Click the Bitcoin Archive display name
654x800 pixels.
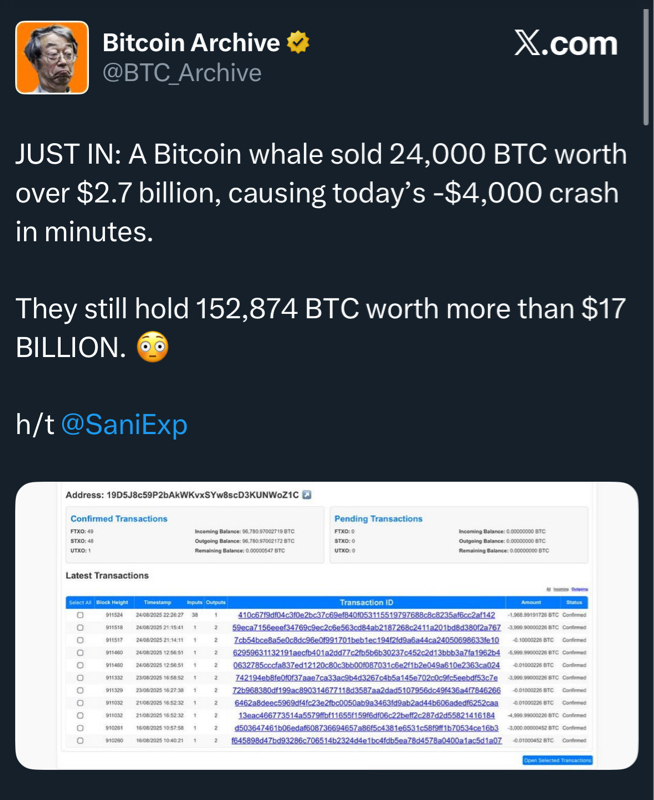coord(191,43)
